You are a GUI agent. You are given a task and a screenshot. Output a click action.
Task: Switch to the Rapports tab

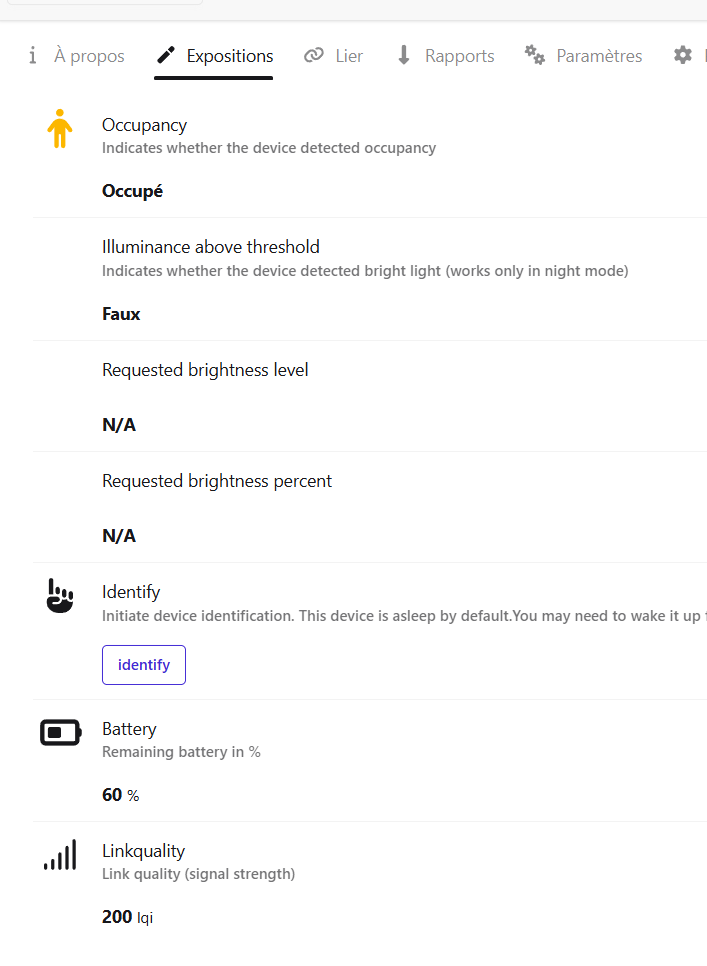tap(459, 56)
